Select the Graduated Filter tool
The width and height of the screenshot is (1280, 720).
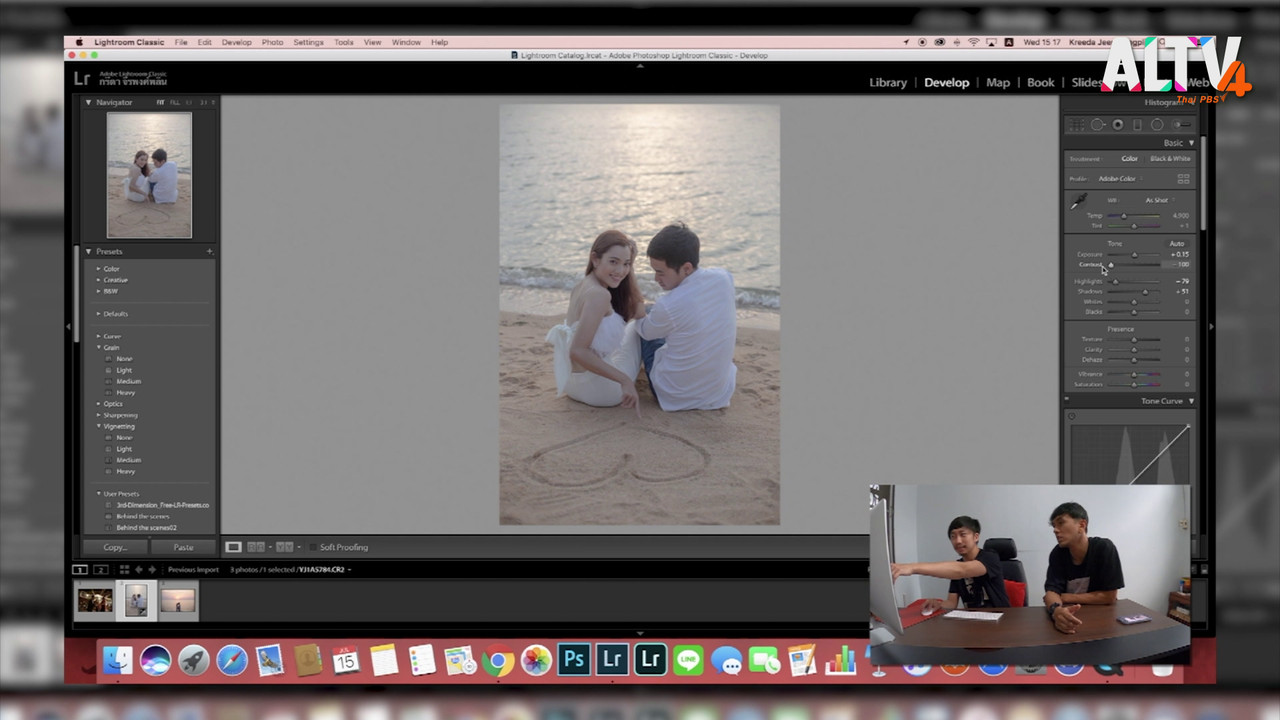pos(1137,125)
